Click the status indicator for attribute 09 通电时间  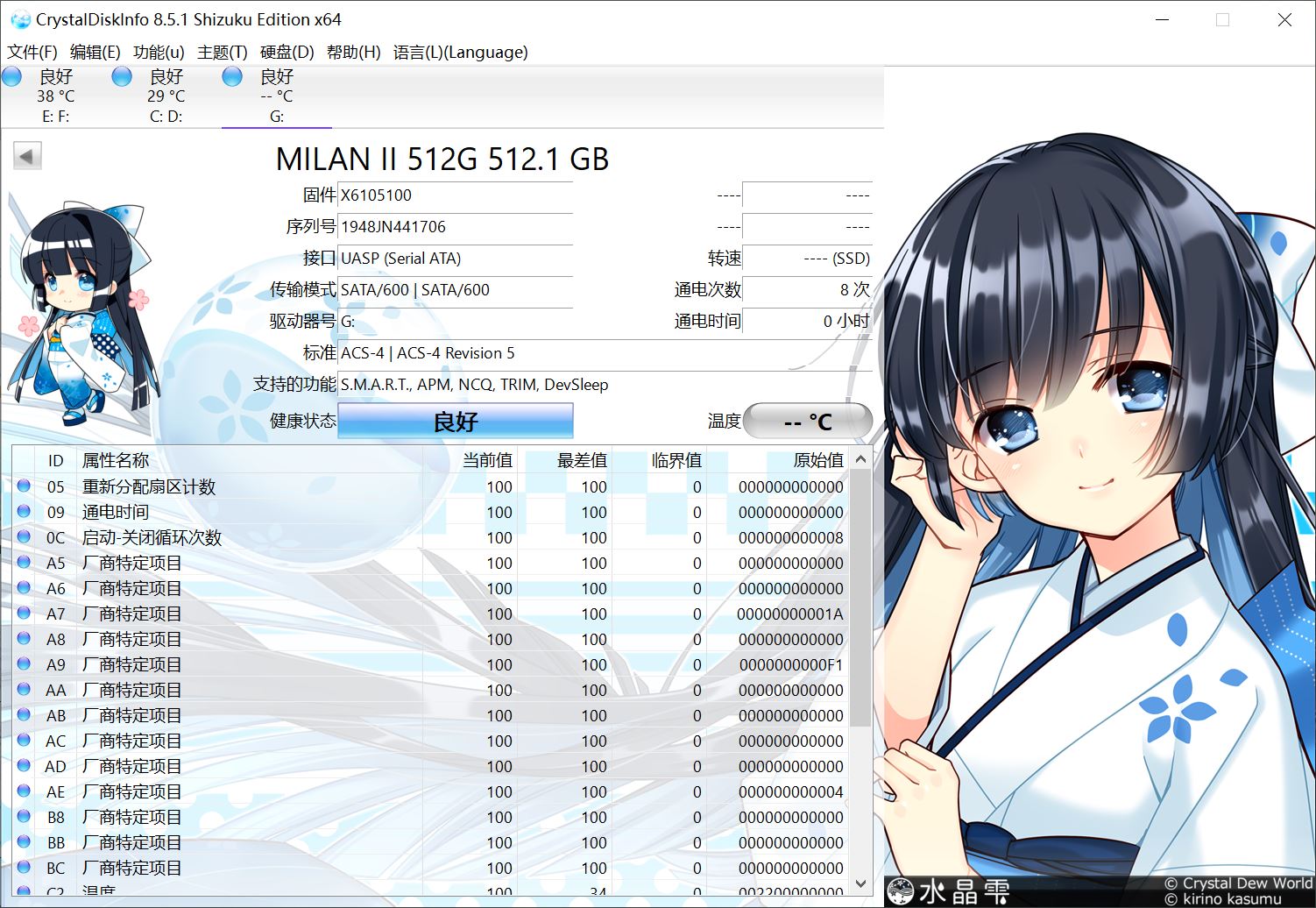pyautogui.click(x=23, y=512)
